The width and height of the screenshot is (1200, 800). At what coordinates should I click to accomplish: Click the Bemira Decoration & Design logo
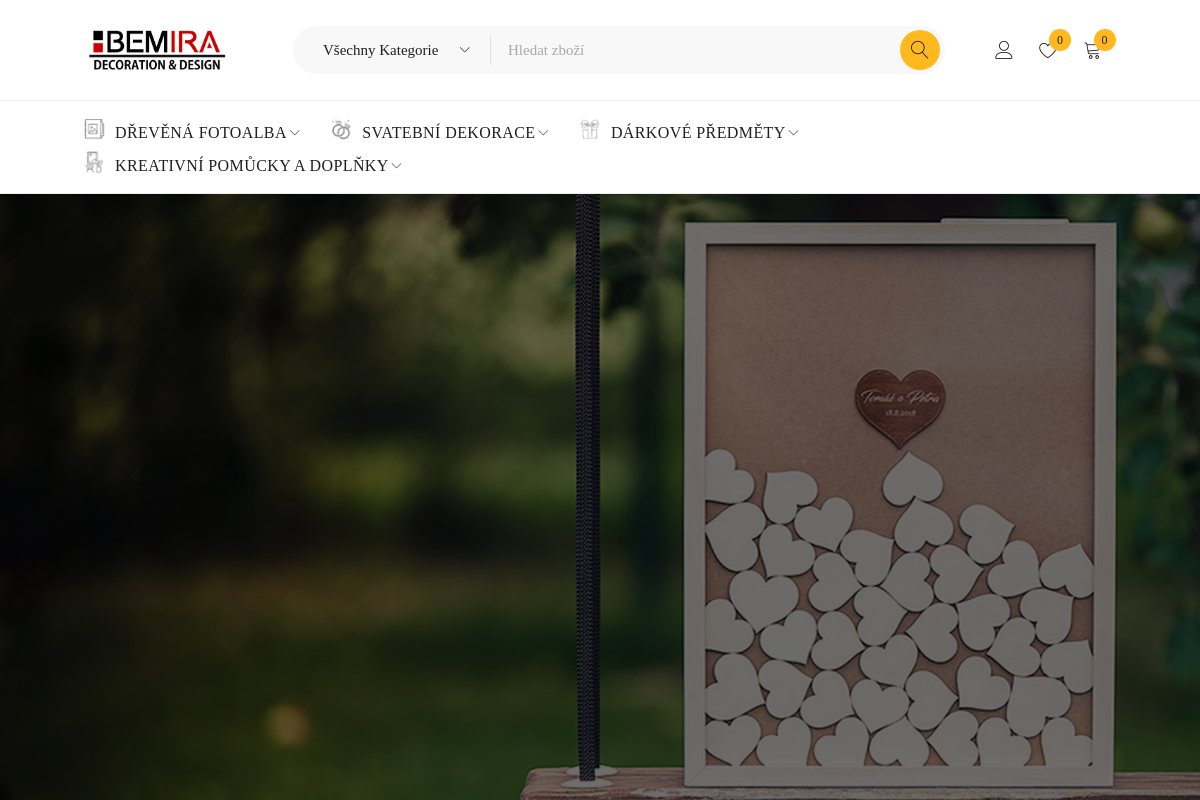157,50
